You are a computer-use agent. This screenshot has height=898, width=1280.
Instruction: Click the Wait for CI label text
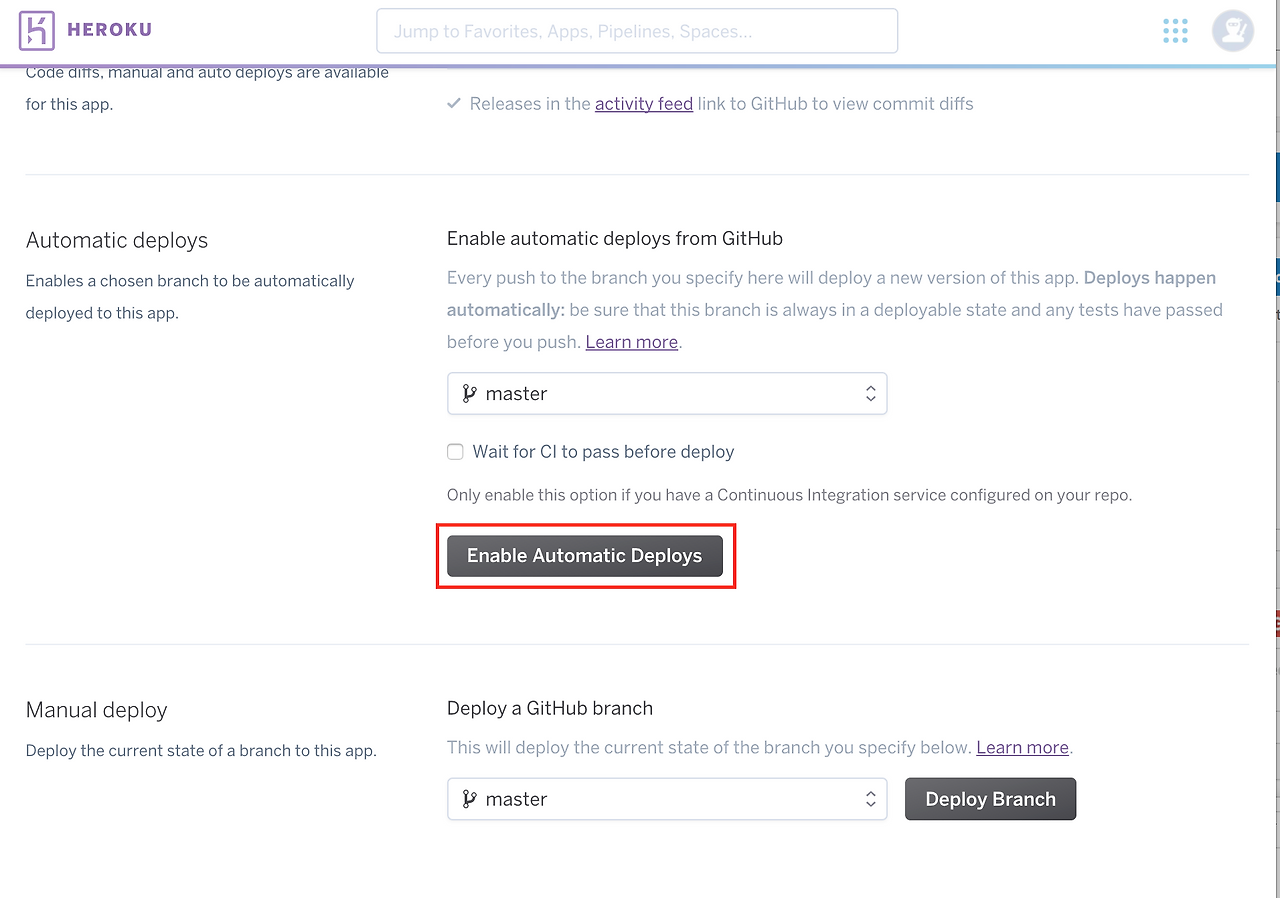click(603, 452)
